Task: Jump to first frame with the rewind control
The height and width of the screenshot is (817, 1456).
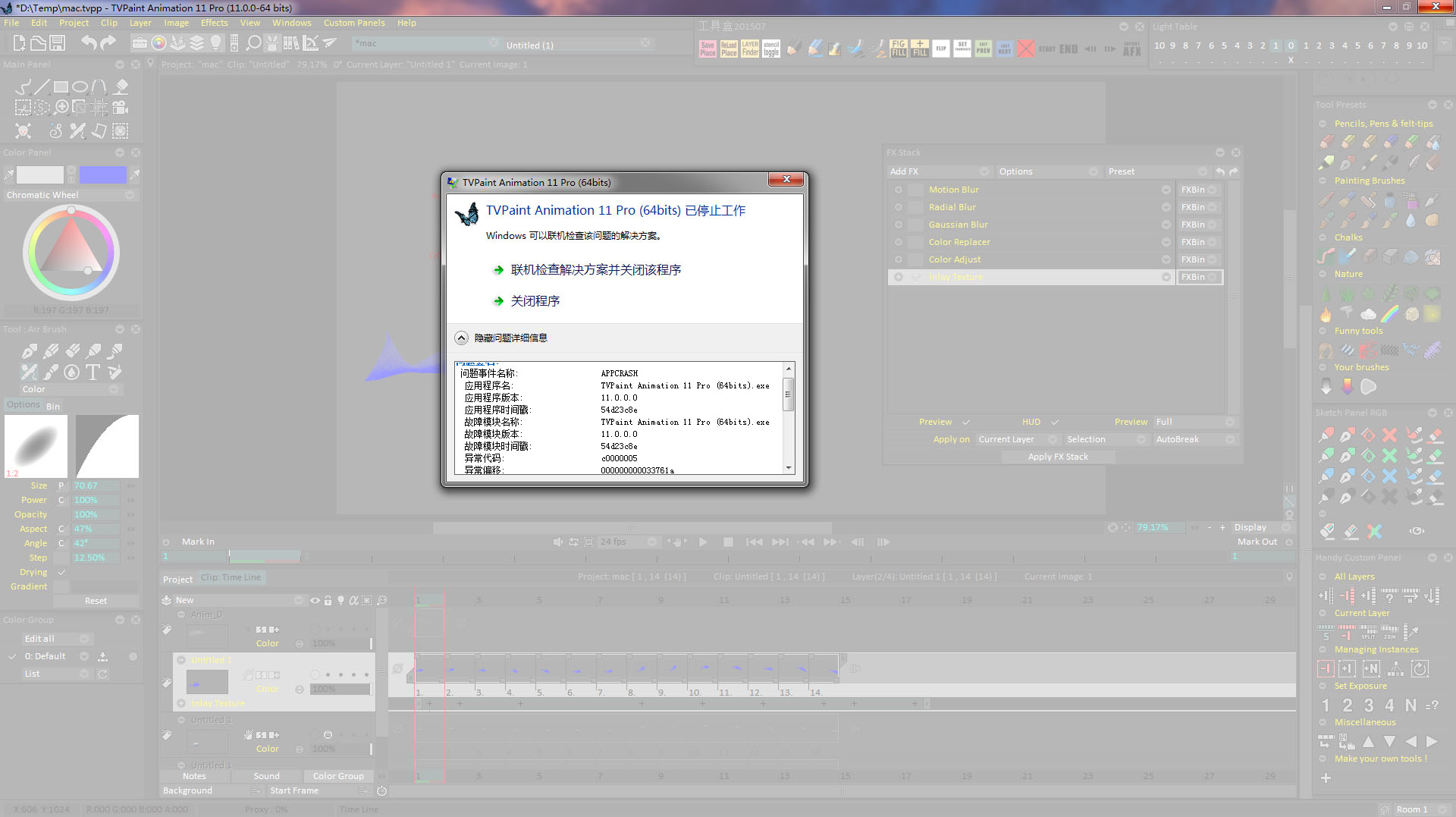Action: tap(754, 542)
